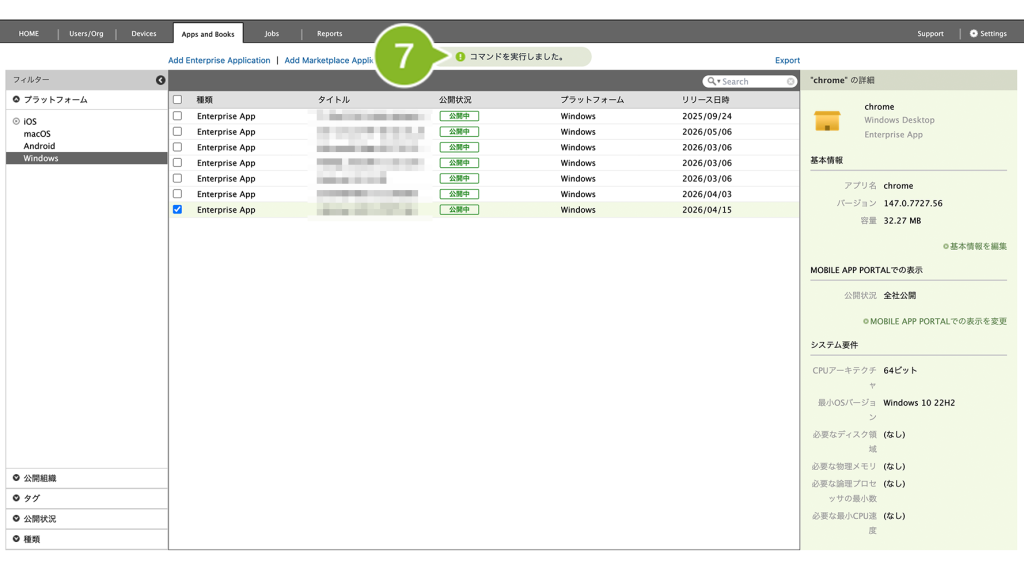Screen dimensions: 1024x576
Task: Sort by プラットフォーム column header
Action: pyautogui.click(x=592, y=100)
